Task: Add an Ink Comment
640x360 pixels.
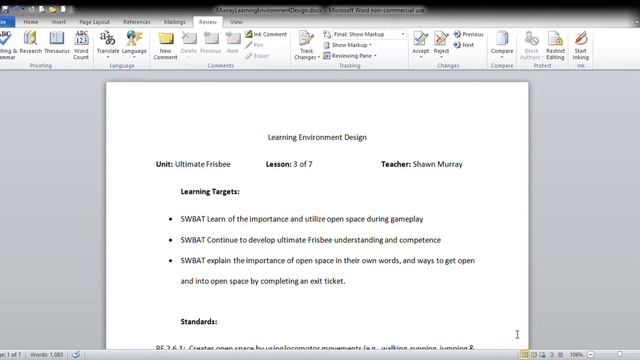Action: pyautogui.click(x=266, y=34)
